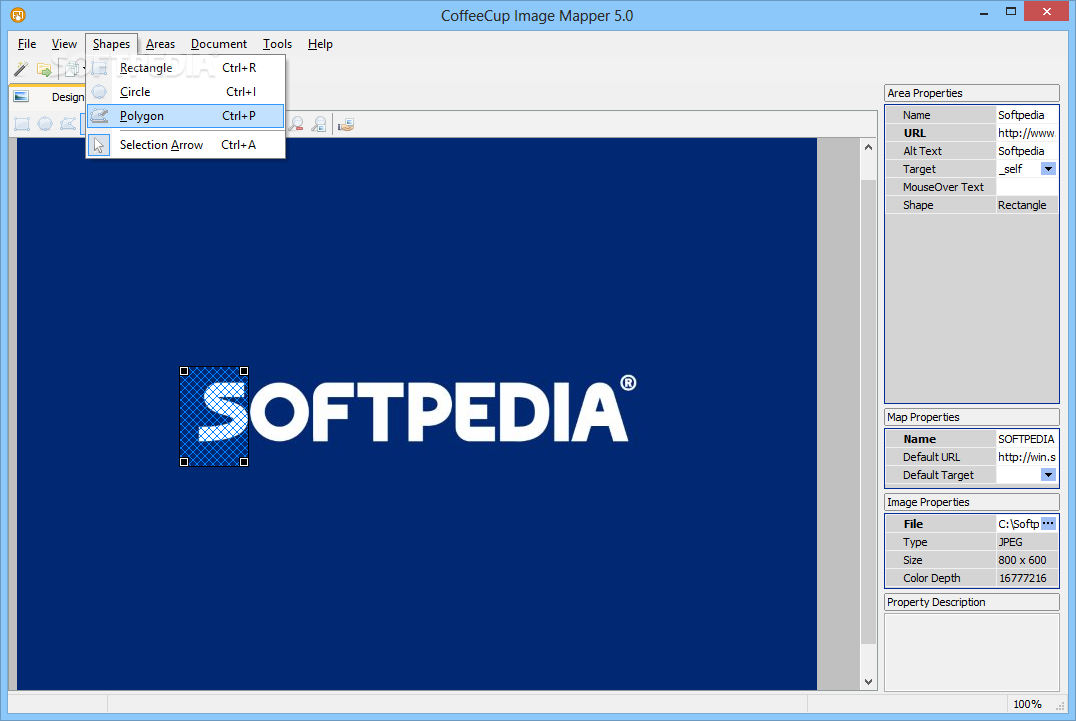
Task: Click the Rectangle menu item icon
Action: (100, 67)
